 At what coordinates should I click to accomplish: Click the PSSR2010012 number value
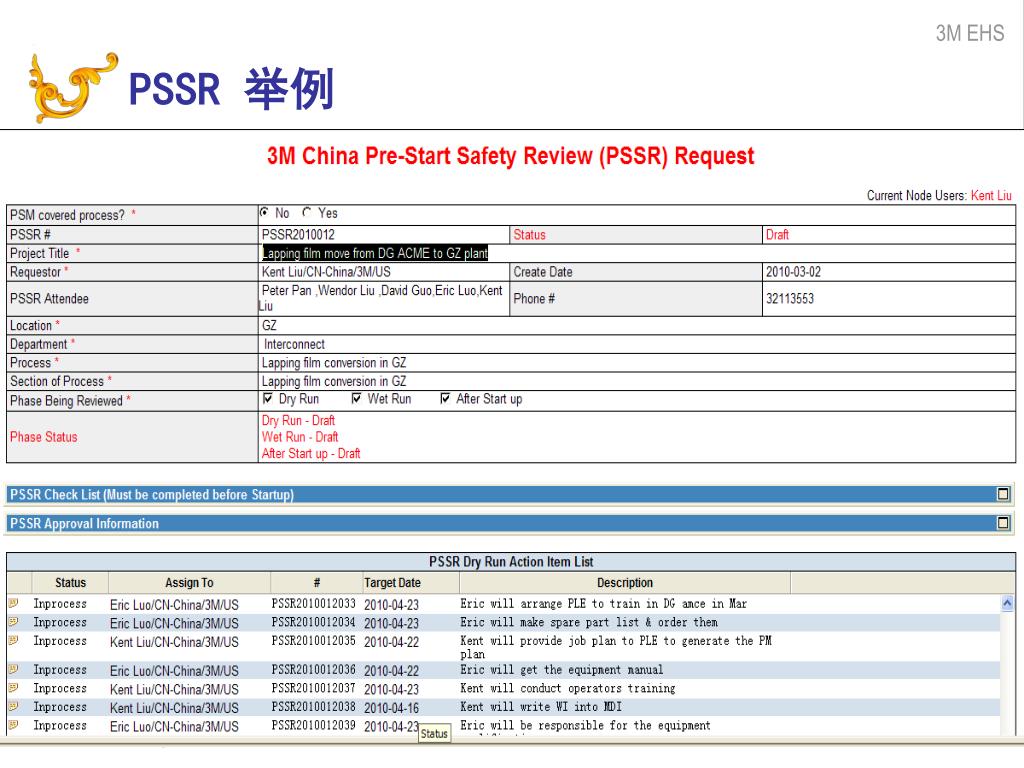(298, 234)
